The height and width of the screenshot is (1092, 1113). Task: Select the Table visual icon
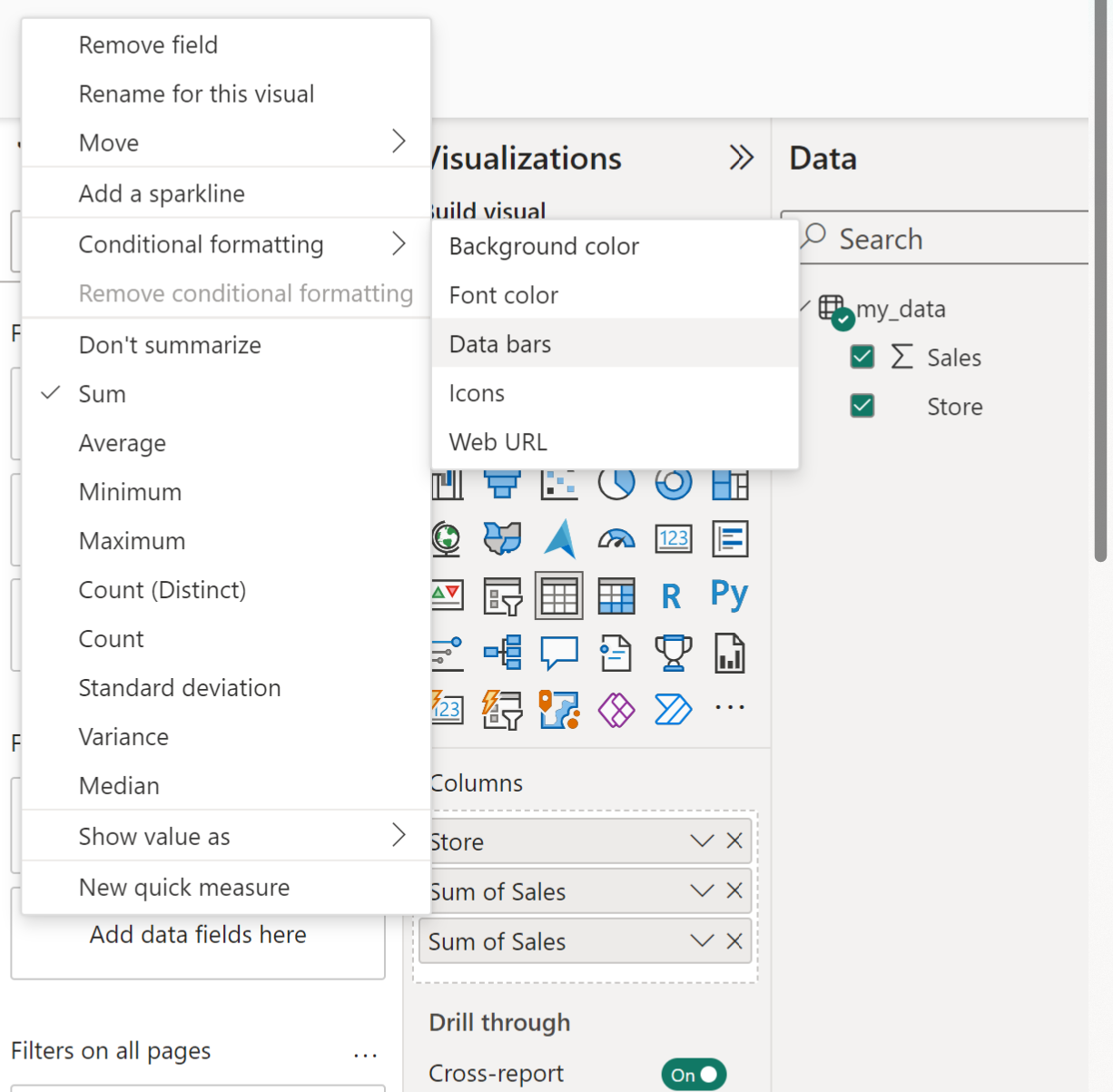tap(559, 596)
